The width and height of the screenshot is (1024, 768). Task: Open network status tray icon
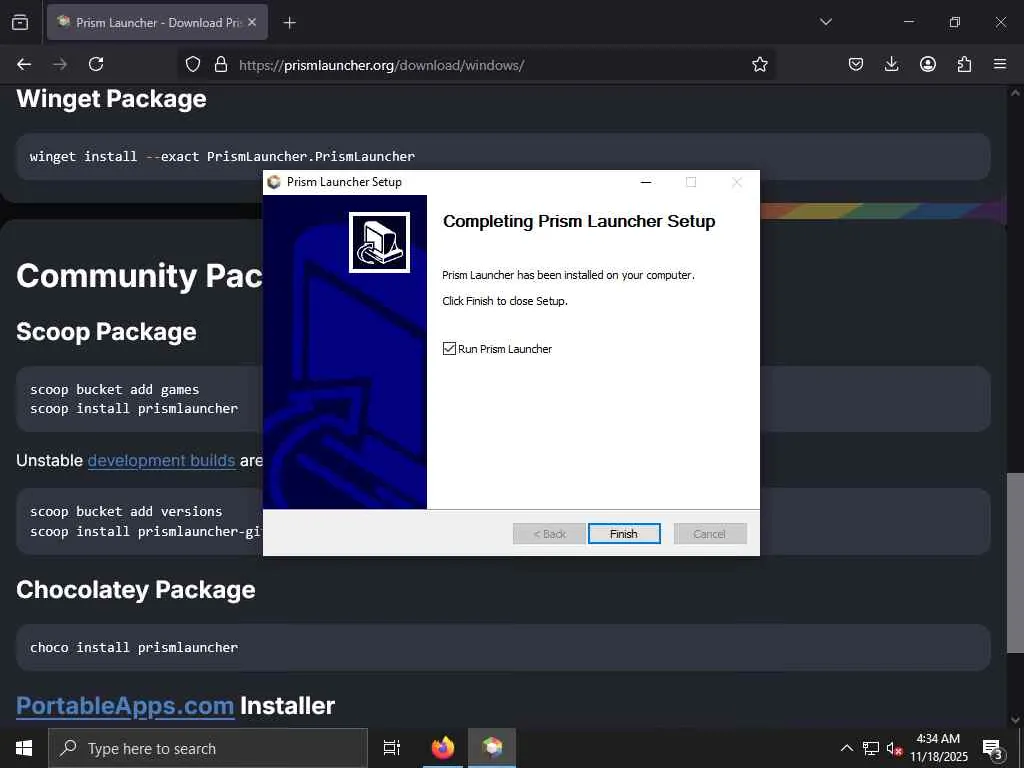pos(871,748)
